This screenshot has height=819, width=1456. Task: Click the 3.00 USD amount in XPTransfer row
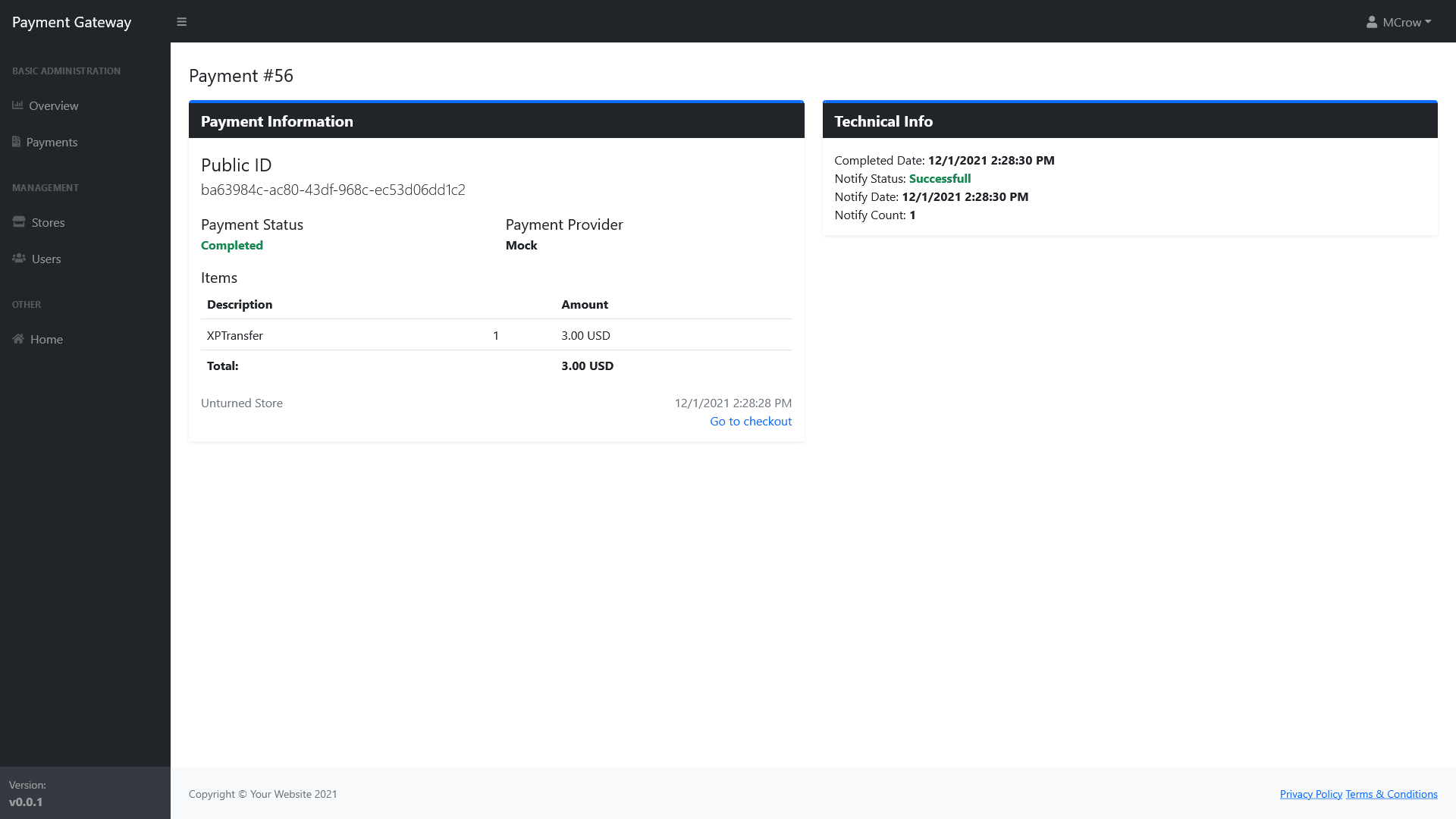585,335
